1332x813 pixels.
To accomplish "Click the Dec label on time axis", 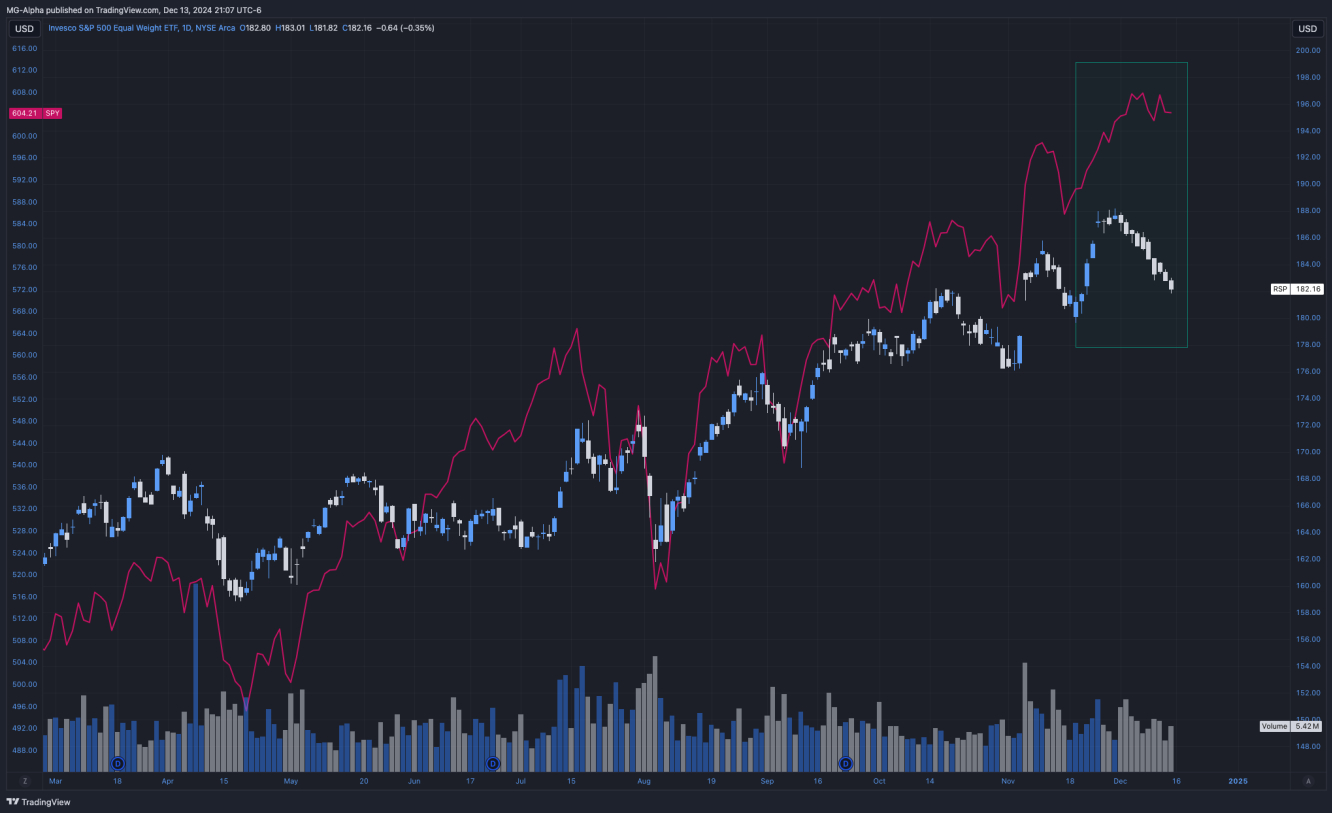I will pyautogui.click(x=1120, y=780).
